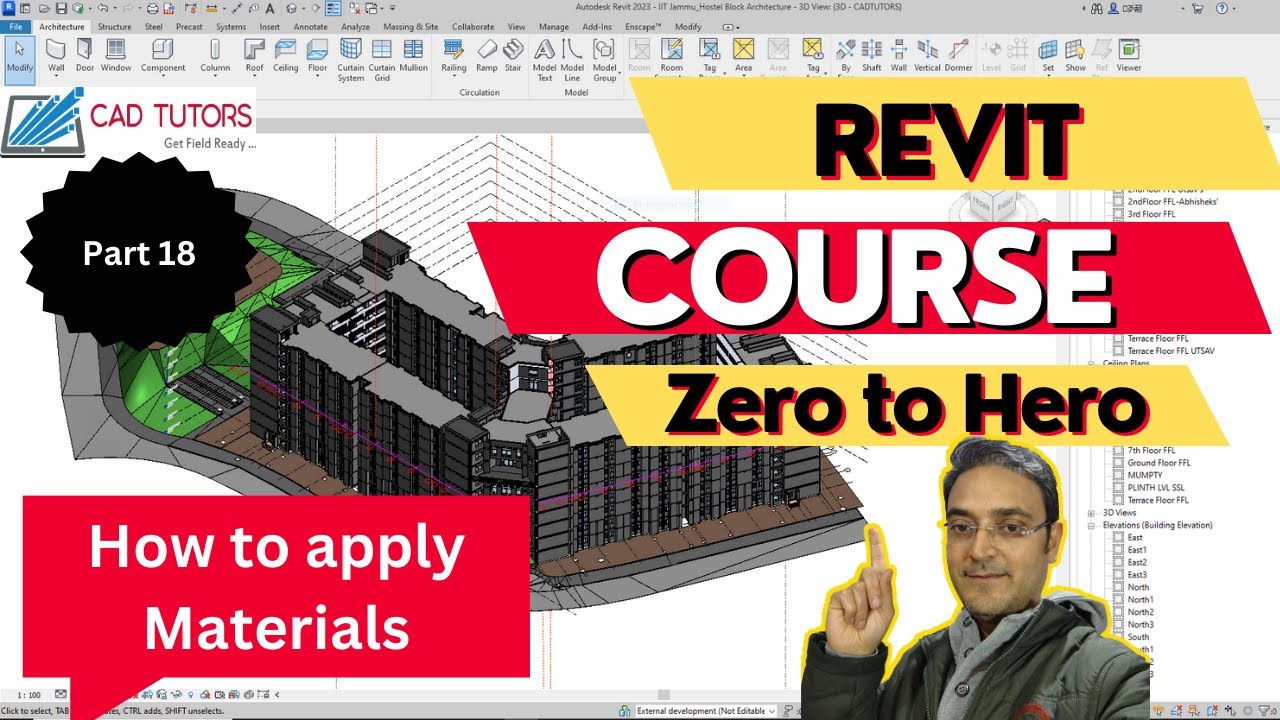Open the 'South' elevation view
This screenshot has width=1280, height=720.
click(1138, 637)
